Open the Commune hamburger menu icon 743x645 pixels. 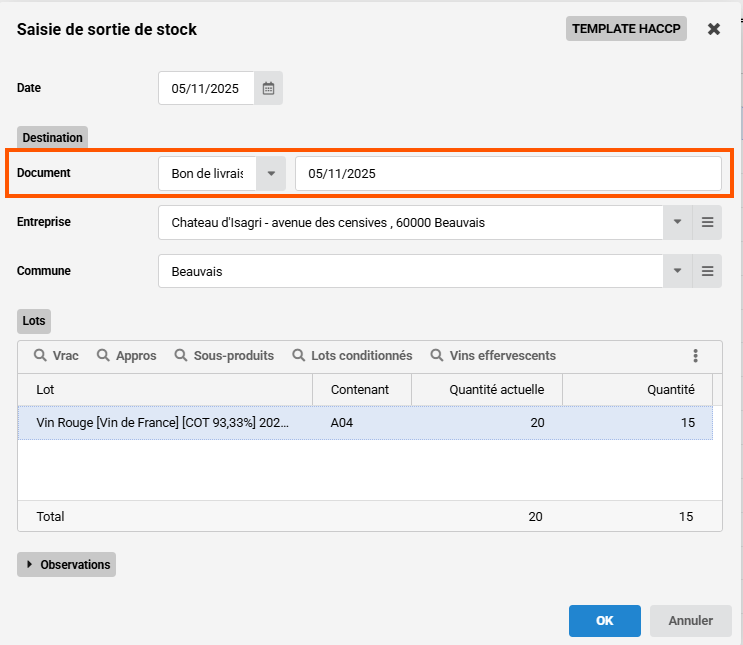[707, 271]
